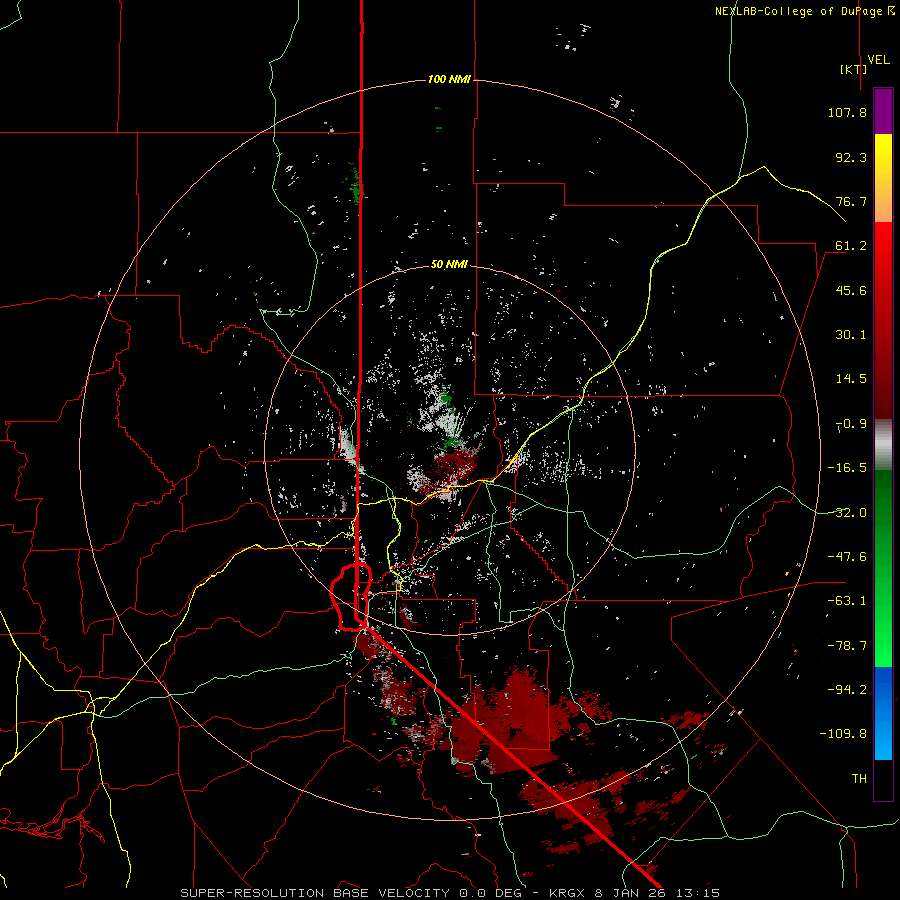Image resolution: width=900 pixels, height=900 pixels.
Task: Click the 30.1 value on velocity scale
Action: click(851, 335)
